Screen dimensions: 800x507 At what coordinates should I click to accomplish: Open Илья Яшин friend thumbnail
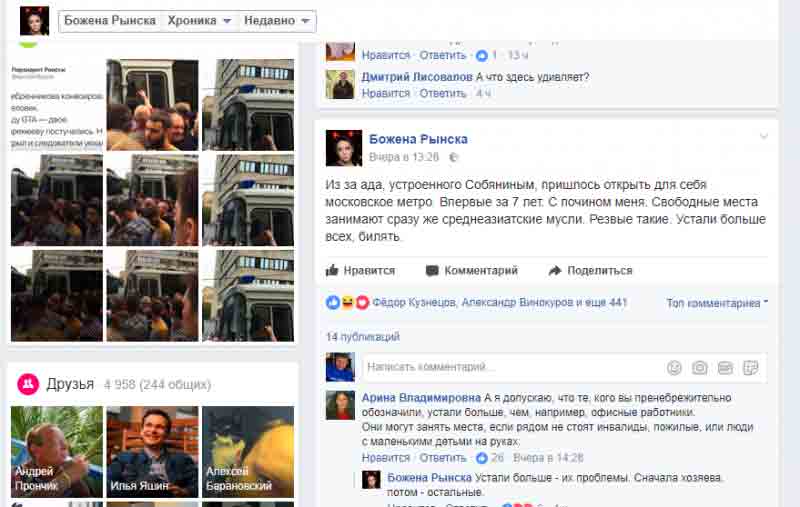click(152, 452)
